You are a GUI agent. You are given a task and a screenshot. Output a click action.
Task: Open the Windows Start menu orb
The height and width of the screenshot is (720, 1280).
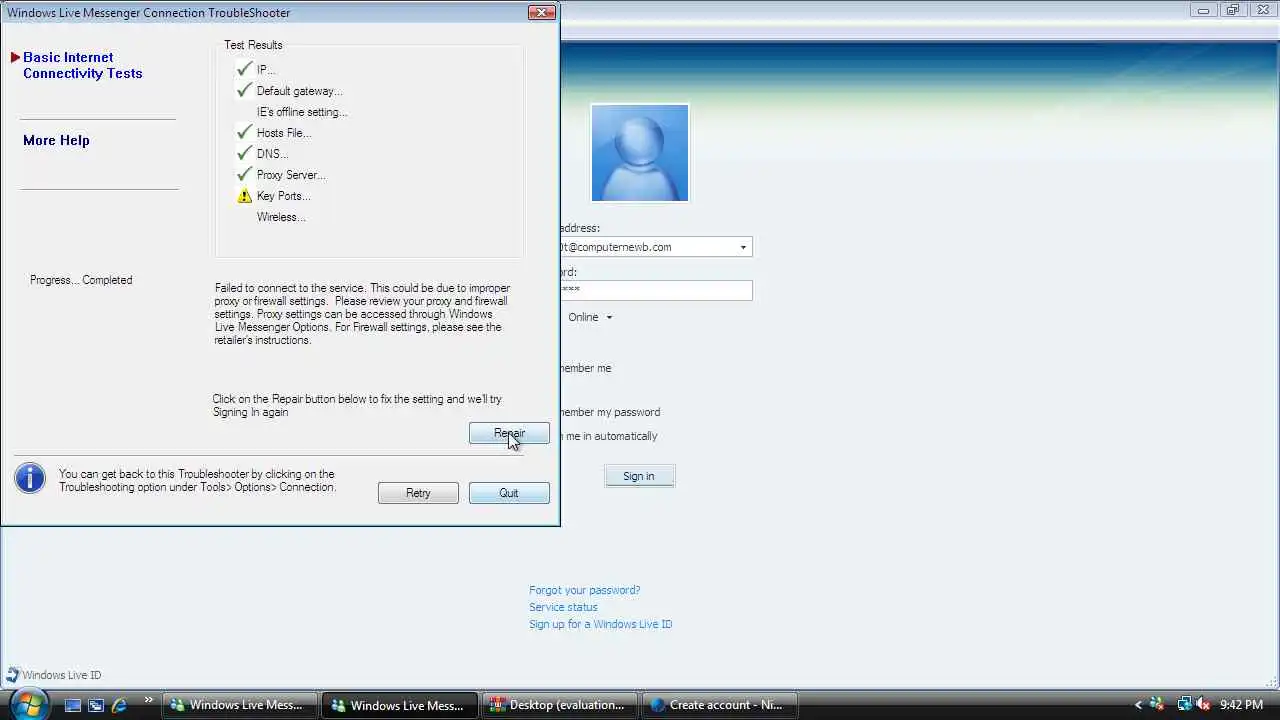pyautogui.click(x=29, y=704)
